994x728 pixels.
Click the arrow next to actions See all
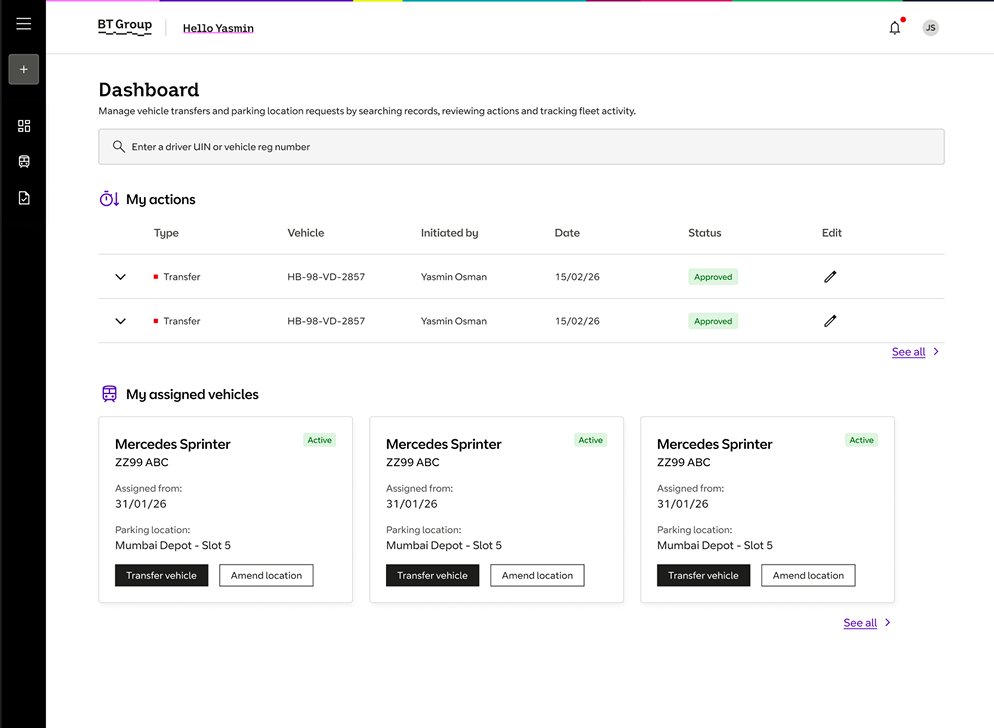pos(936,351)
